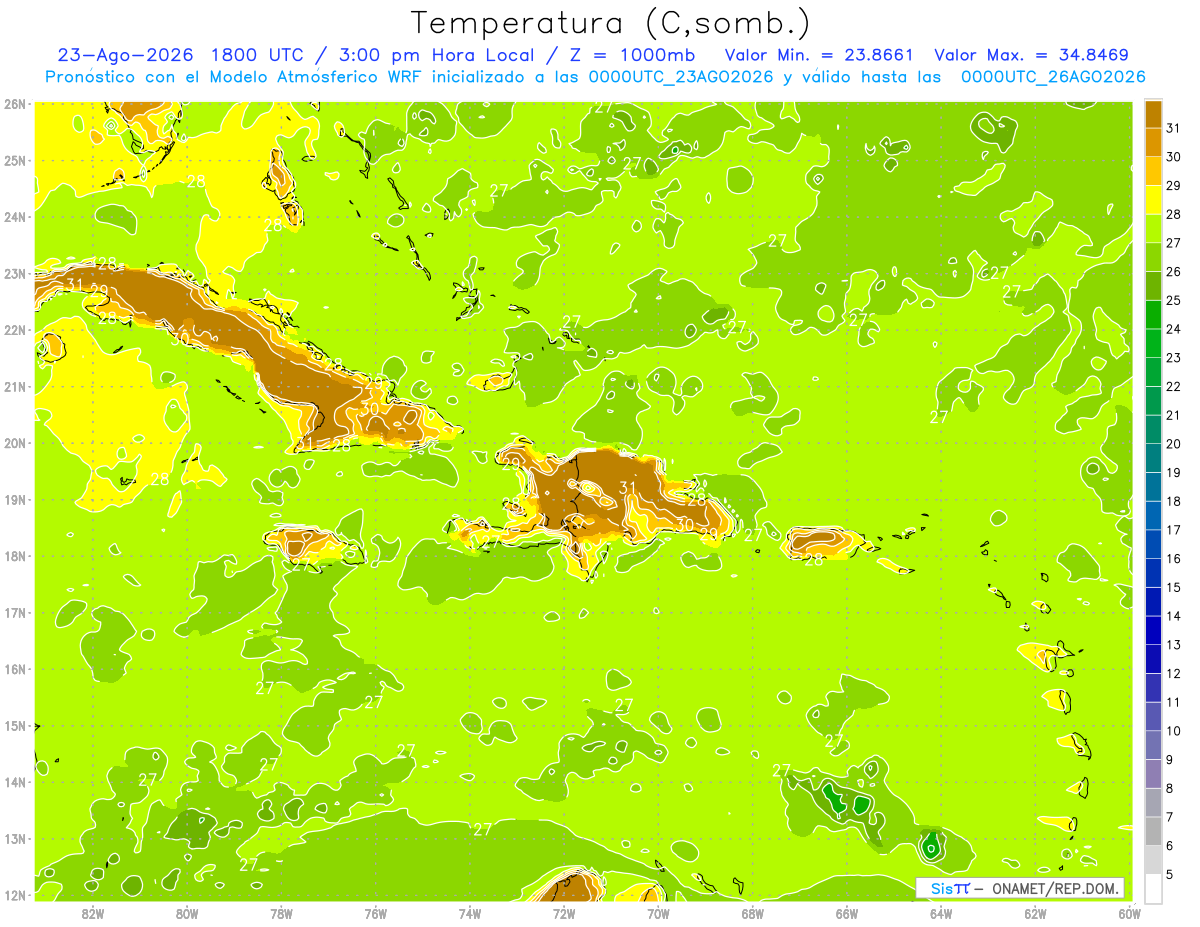The height and width of the screenshot is (927, 1200).
Task: Click the '16N' latitude label
Action: 15,669
